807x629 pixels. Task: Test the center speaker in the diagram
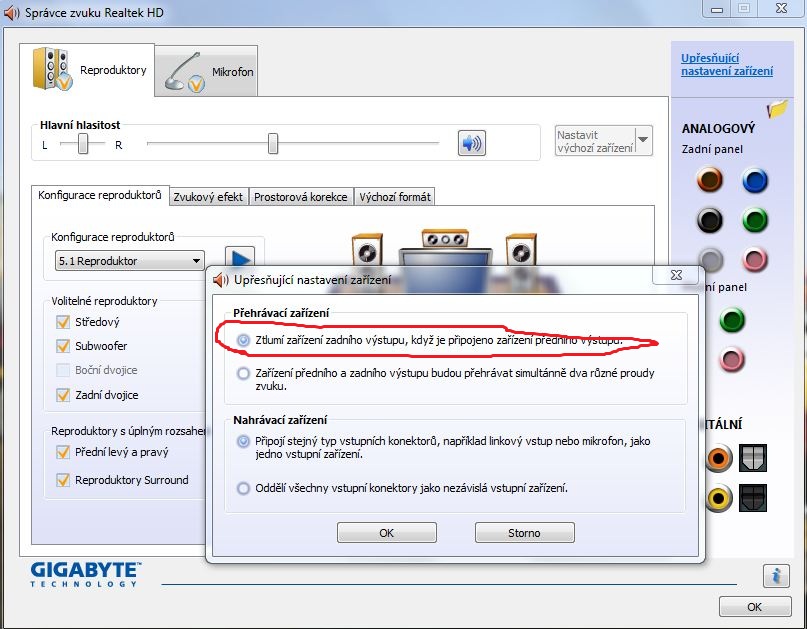tap(445, 239)
